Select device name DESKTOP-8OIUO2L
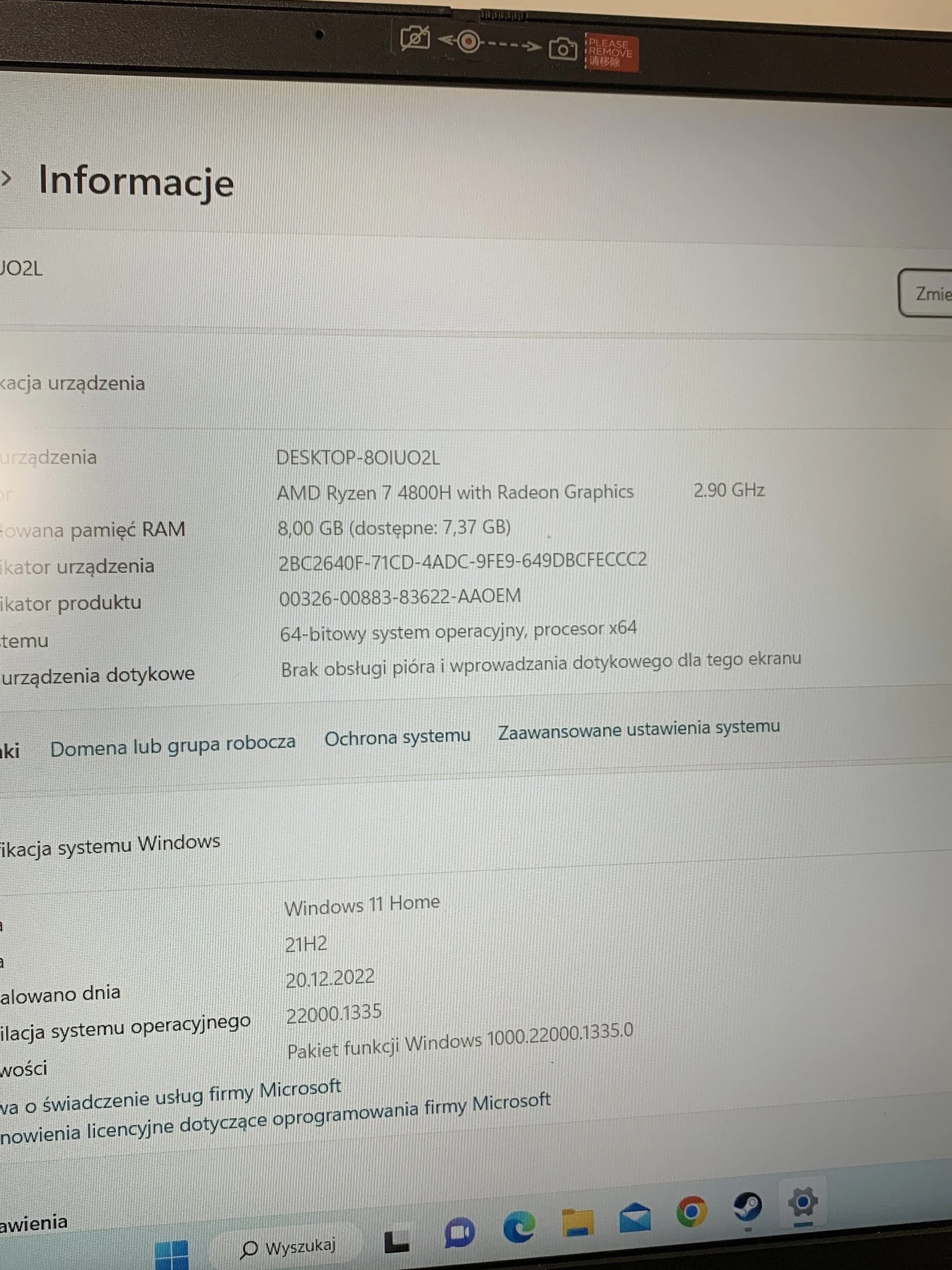 pyautogui.click(x=358, y=458)
